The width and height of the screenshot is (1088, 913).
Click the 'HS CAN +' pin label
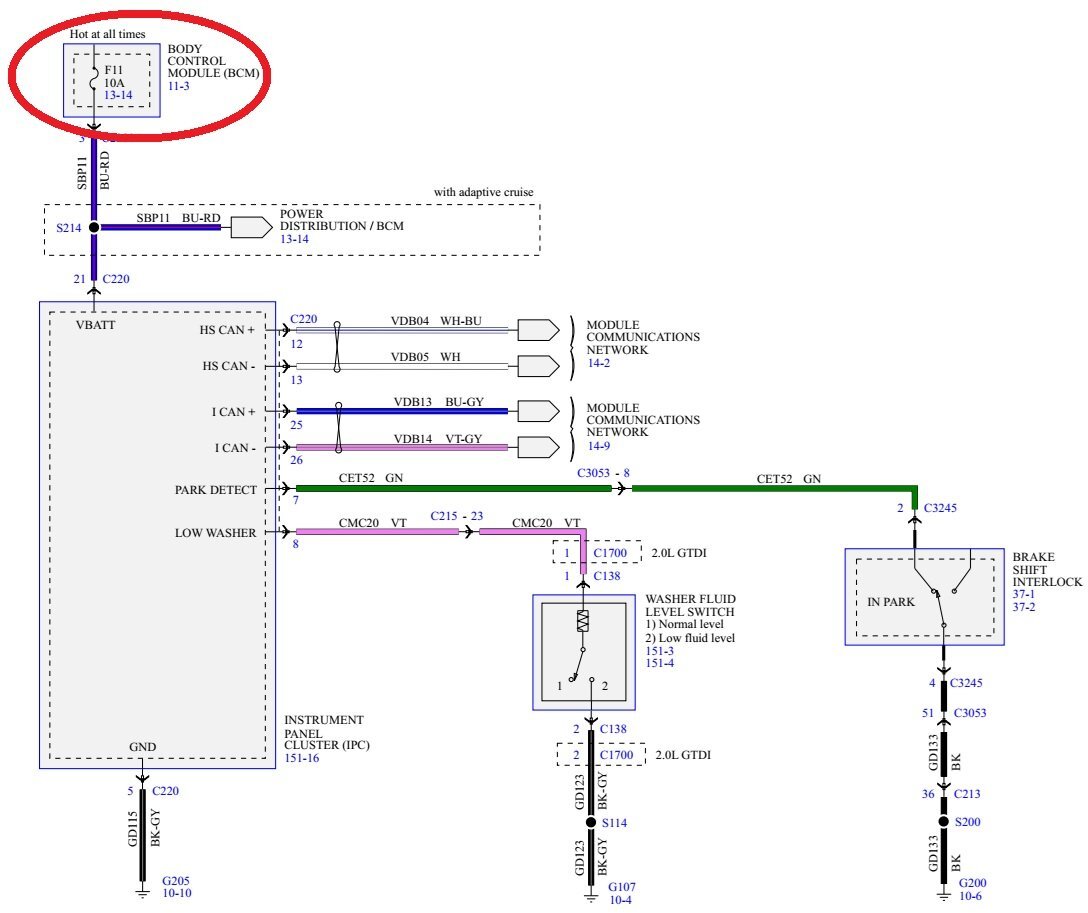pos(227,330)
